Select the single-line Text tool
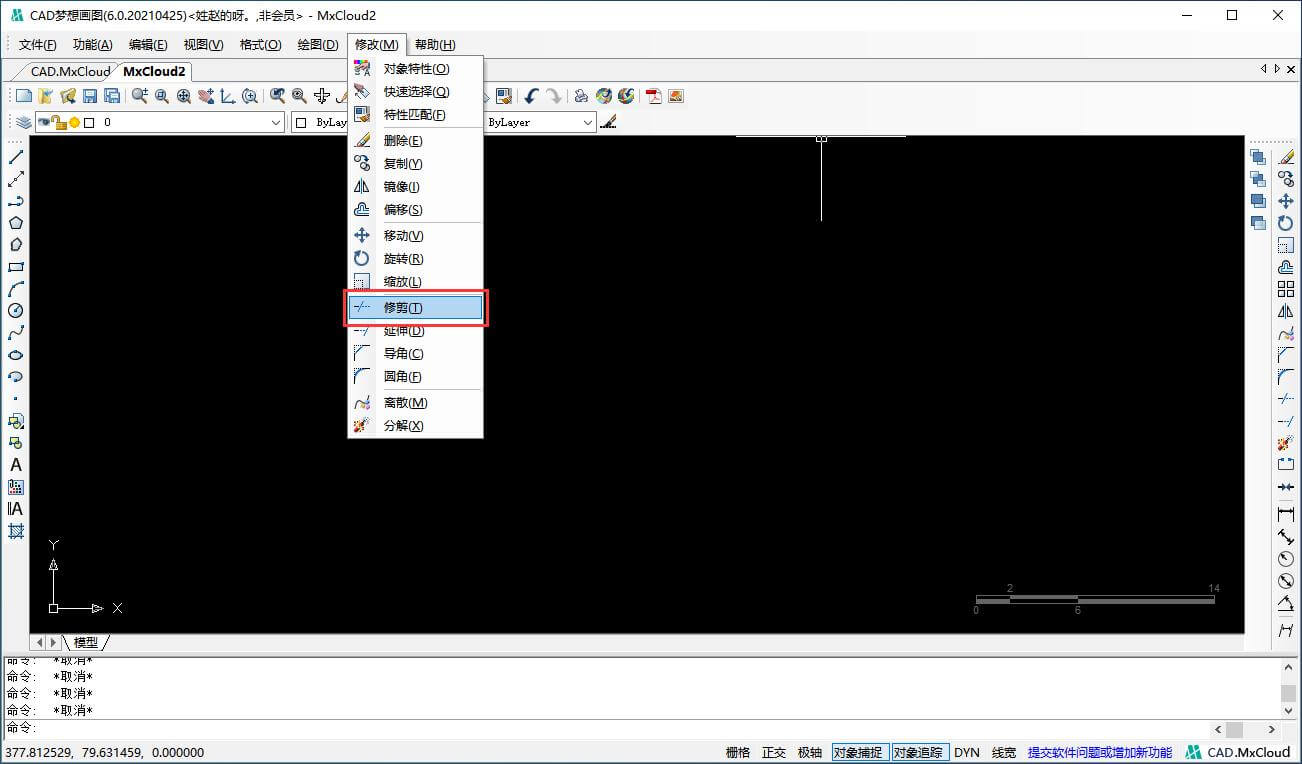The image size is (1302, 764). click(x=16, y=465)
